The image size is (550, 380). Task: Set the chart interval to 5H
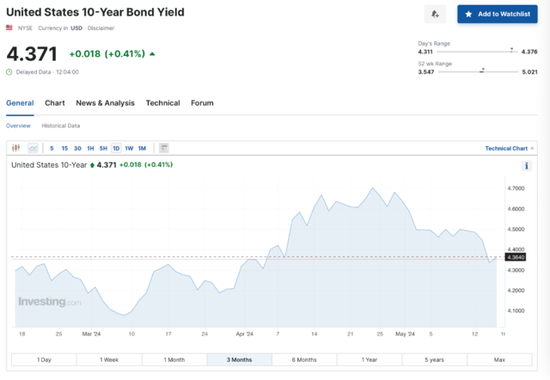pos(103,148)
